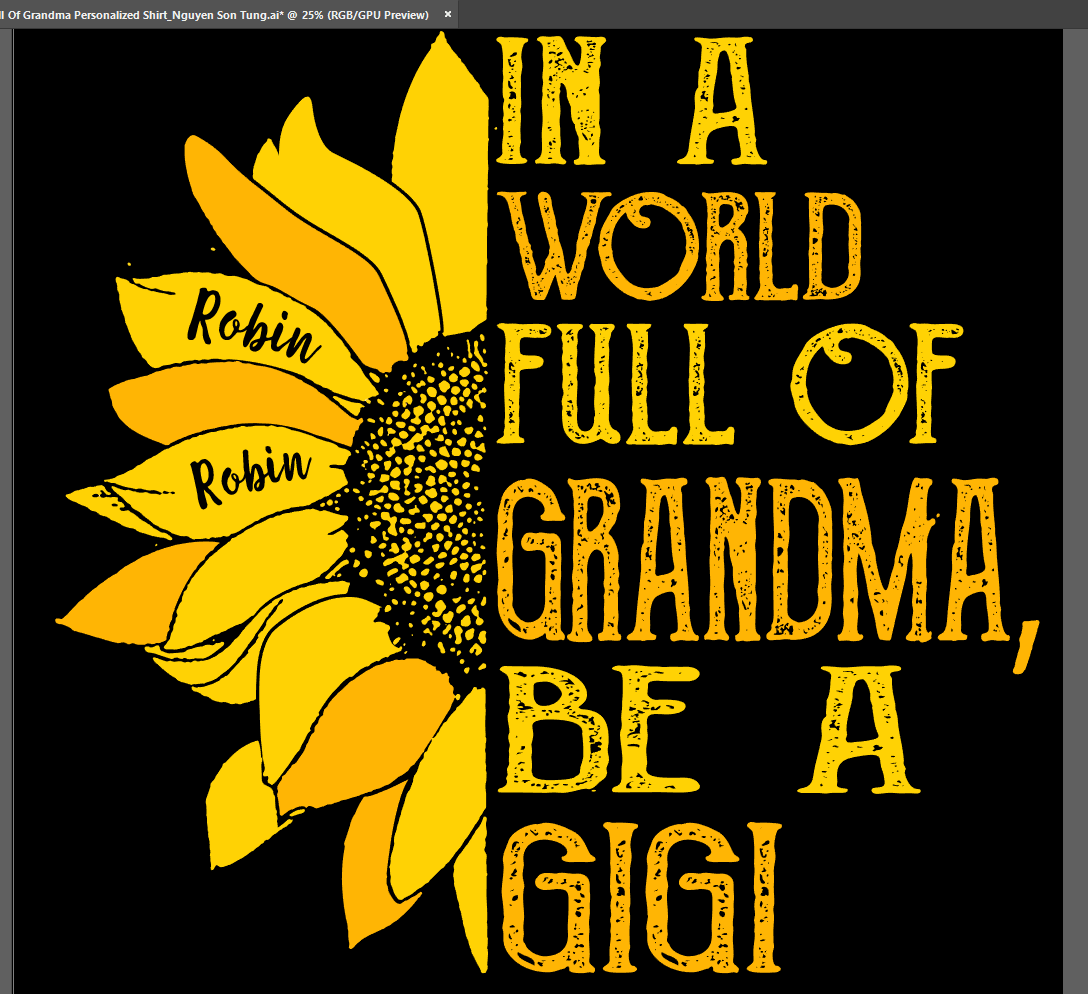Switch to the Grandma Personalized Shirt document tab
This screenshot has width=1088, height=994.
tap(215, 14)
